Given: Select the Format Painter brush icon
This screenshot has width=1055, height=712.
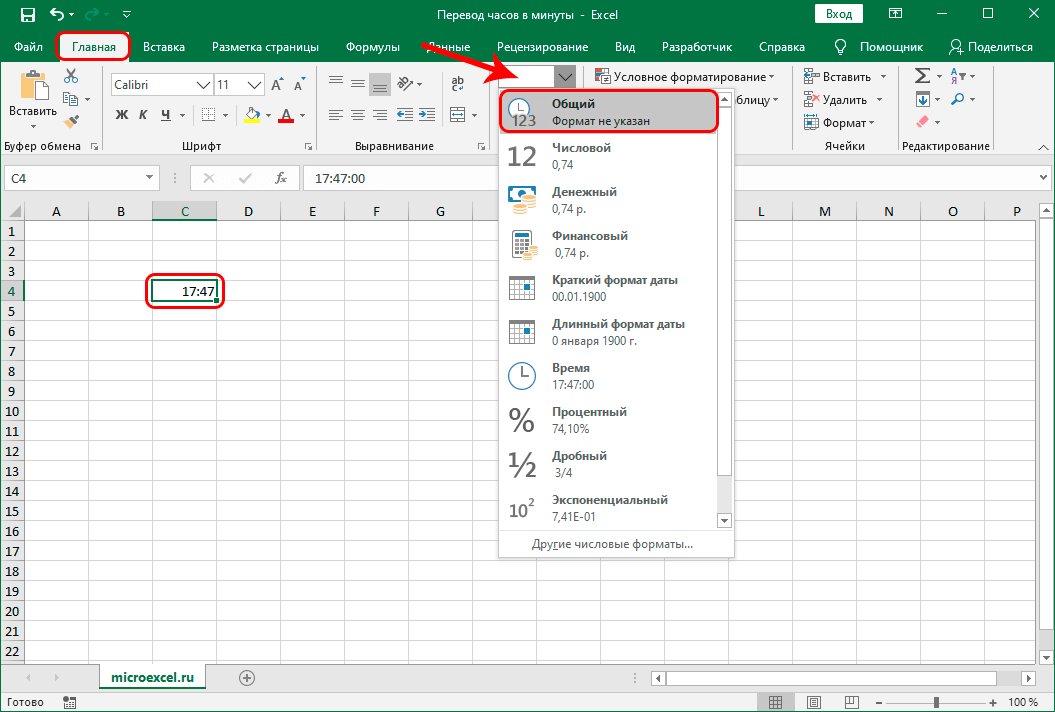Looking at the screenshot, I should coord(71,121).
